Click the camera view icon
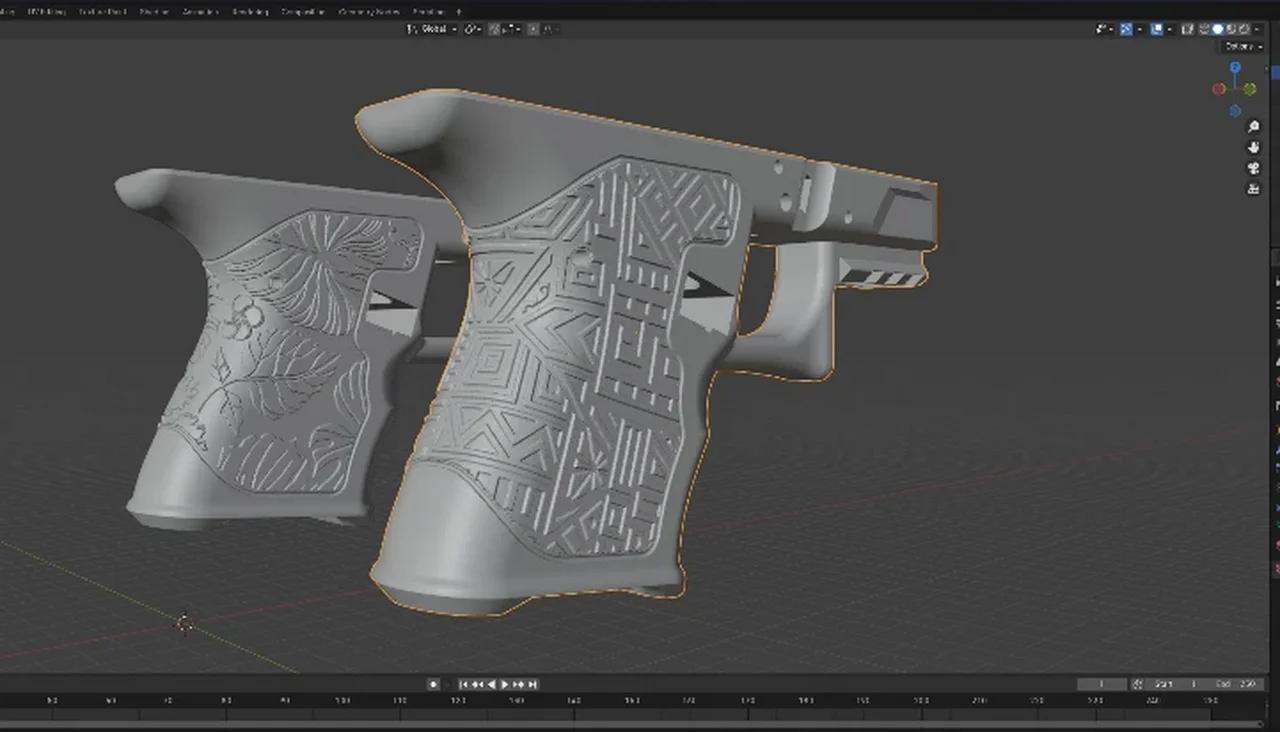The width and height of the screenshot is (1280, 732). pyautogui.click(x=1253, y=167)
